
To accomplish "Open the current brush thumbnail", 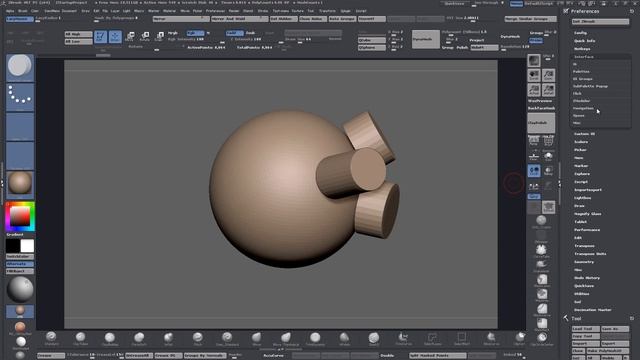I will pos(20,68).
